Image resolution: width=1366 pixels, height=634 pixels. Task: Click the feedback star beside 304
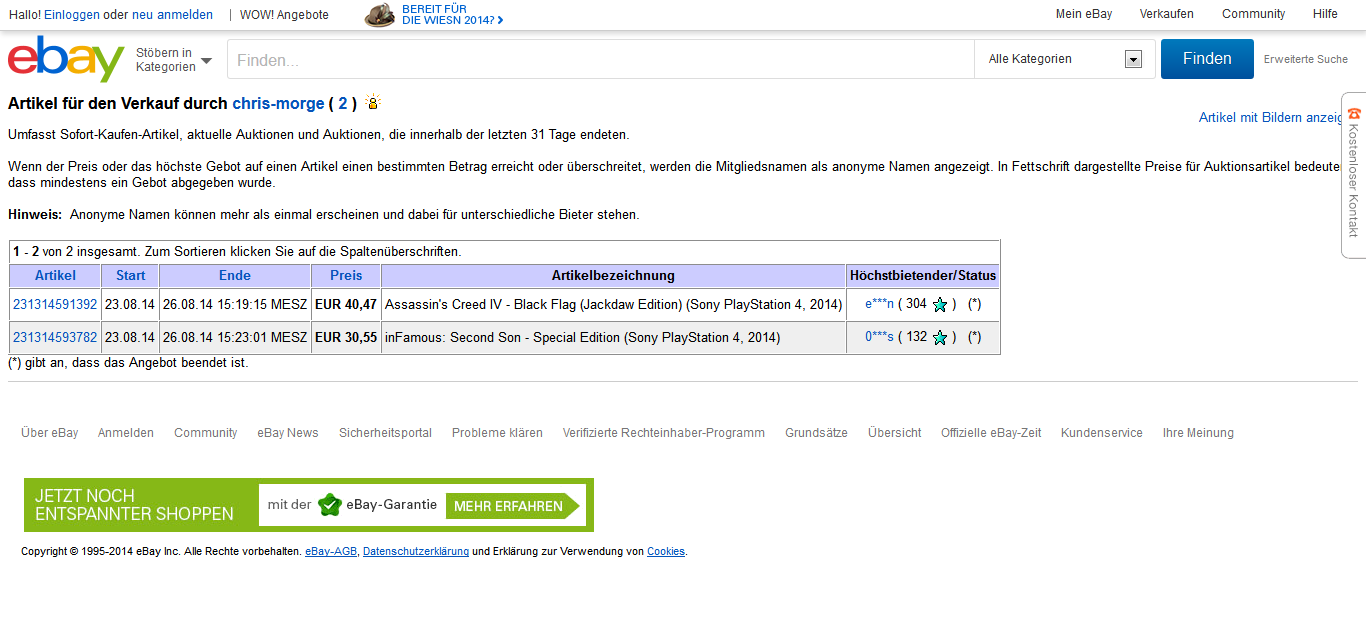940,305
